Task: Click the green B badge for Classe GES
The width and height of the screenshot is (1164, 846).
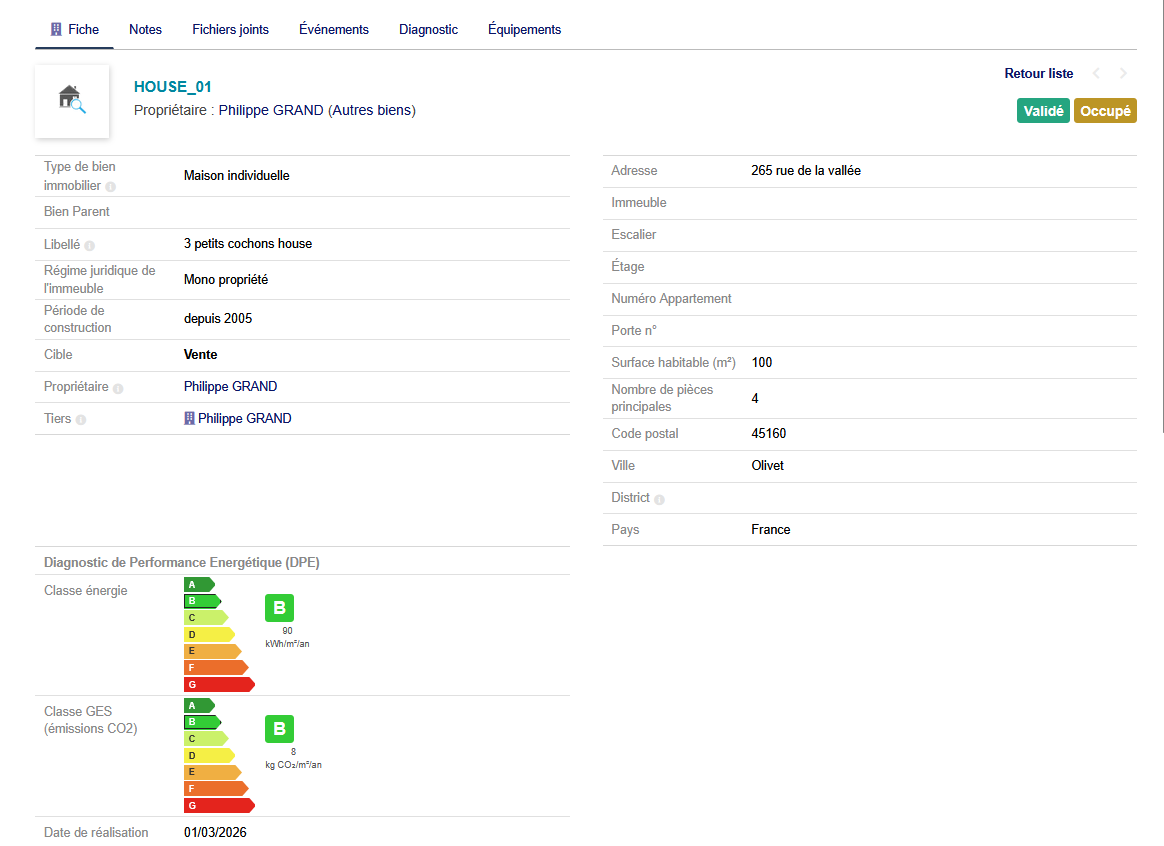Action: 279,729
